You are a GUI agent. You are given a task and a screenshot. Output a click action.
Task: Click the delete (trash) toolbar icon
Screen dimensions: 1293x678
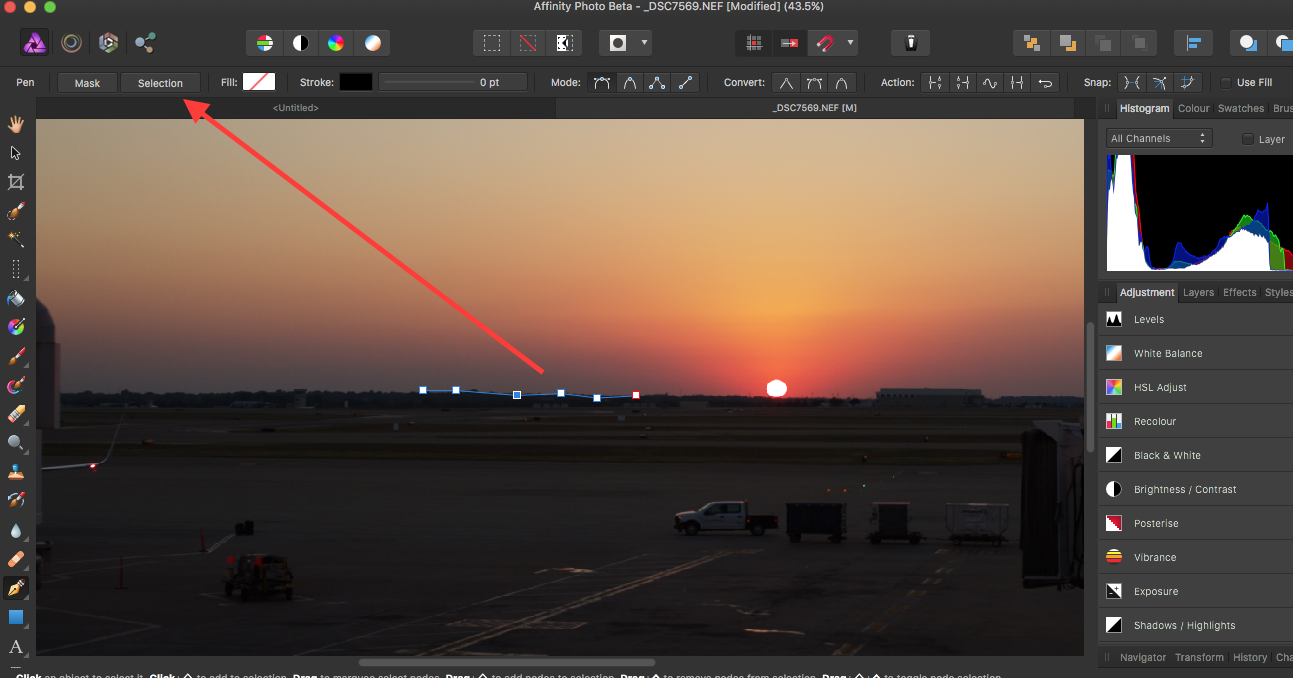click(x=910, y=42)
